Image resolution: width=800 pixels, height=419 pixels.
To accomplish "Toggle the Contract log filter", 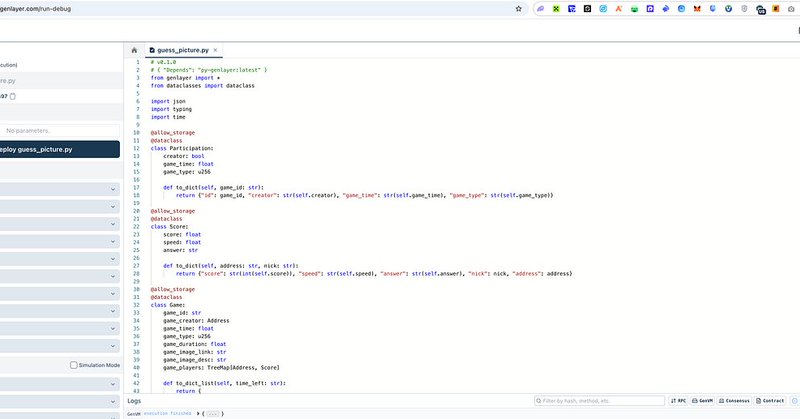I will coord(770,401).
